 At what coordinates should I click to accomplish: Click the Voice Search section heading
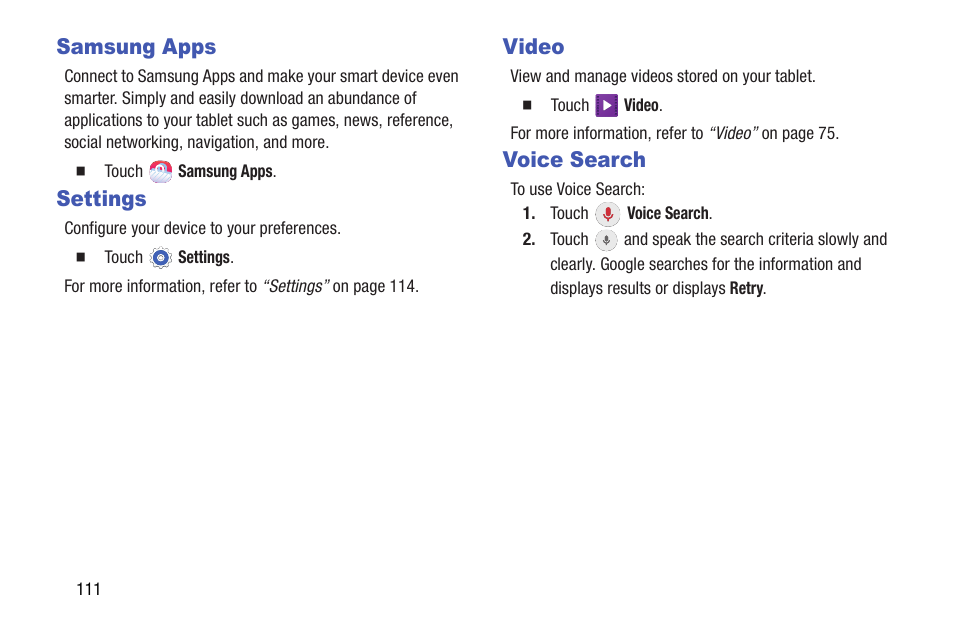[x=574, y=159]
